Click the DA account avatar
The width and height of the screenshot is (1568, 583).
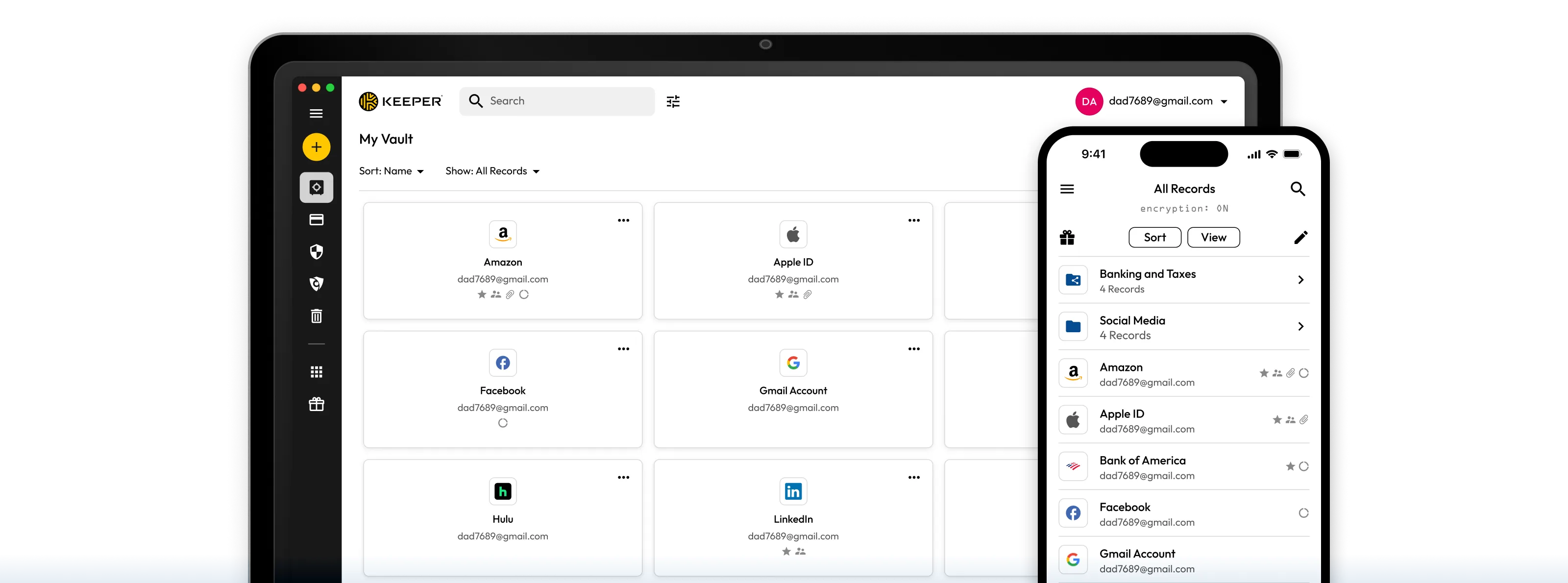tap(1089, 101)
